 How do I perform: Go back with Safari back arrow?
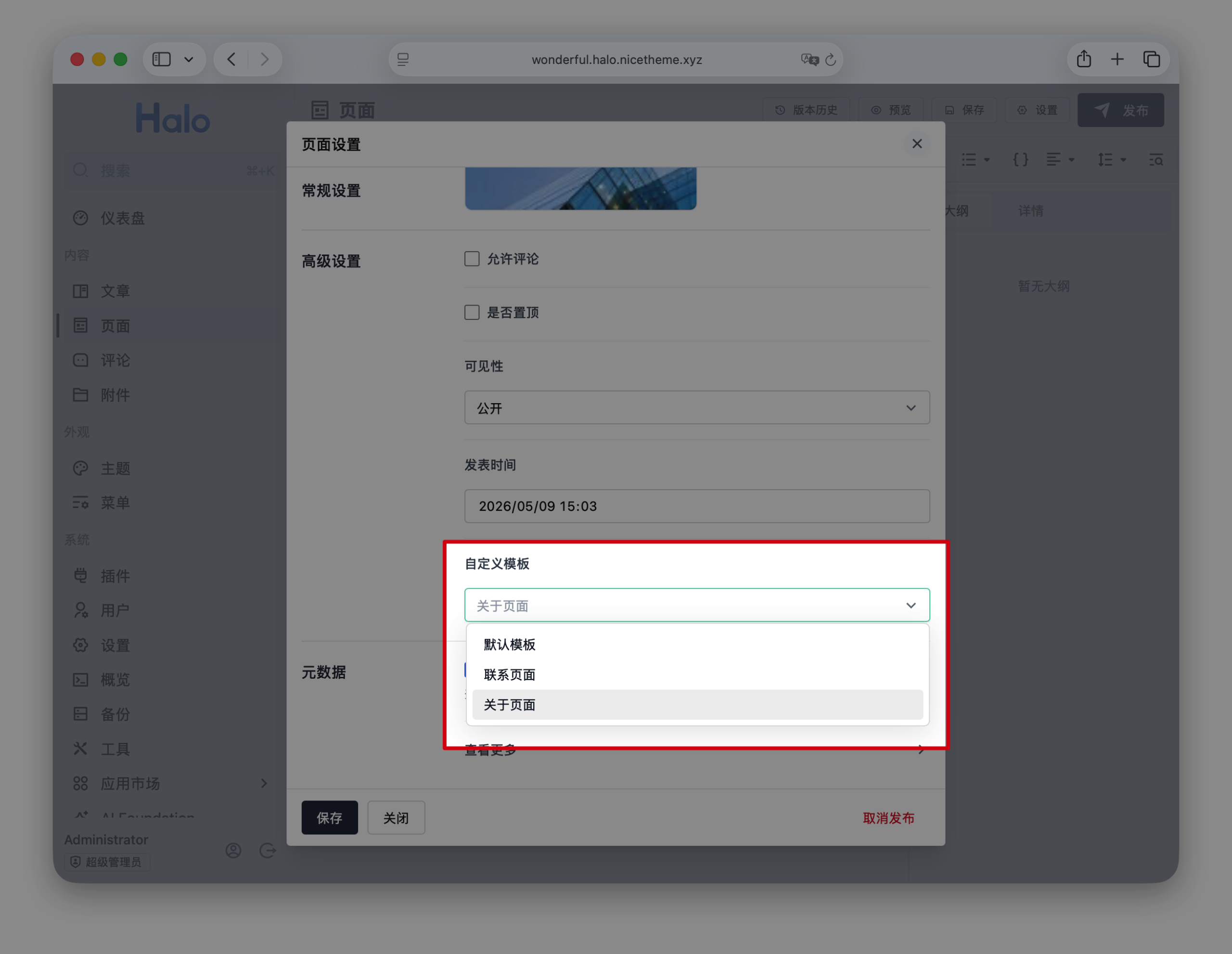(231, 59)
